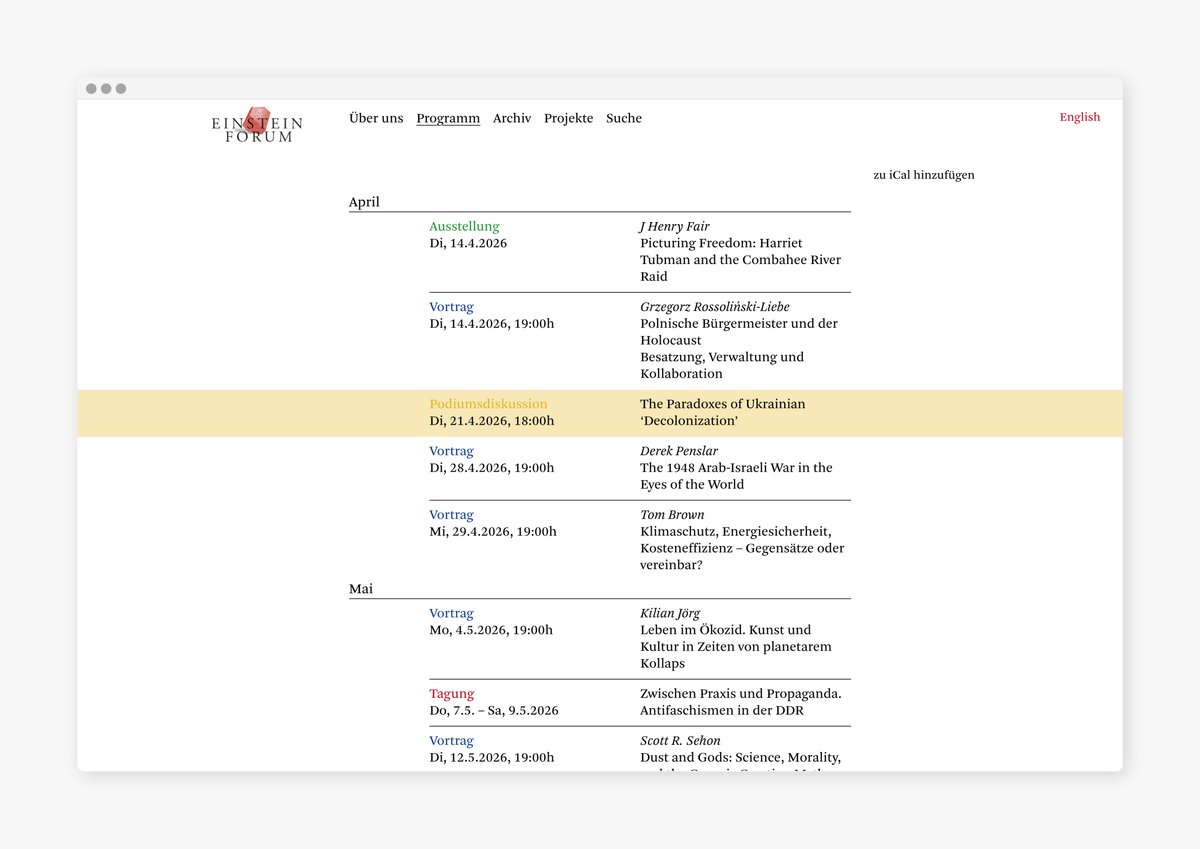Click speaker name Grzegorz Rossoliński-Liebe
The image size is (1200, 849).
tap(715, 307)
